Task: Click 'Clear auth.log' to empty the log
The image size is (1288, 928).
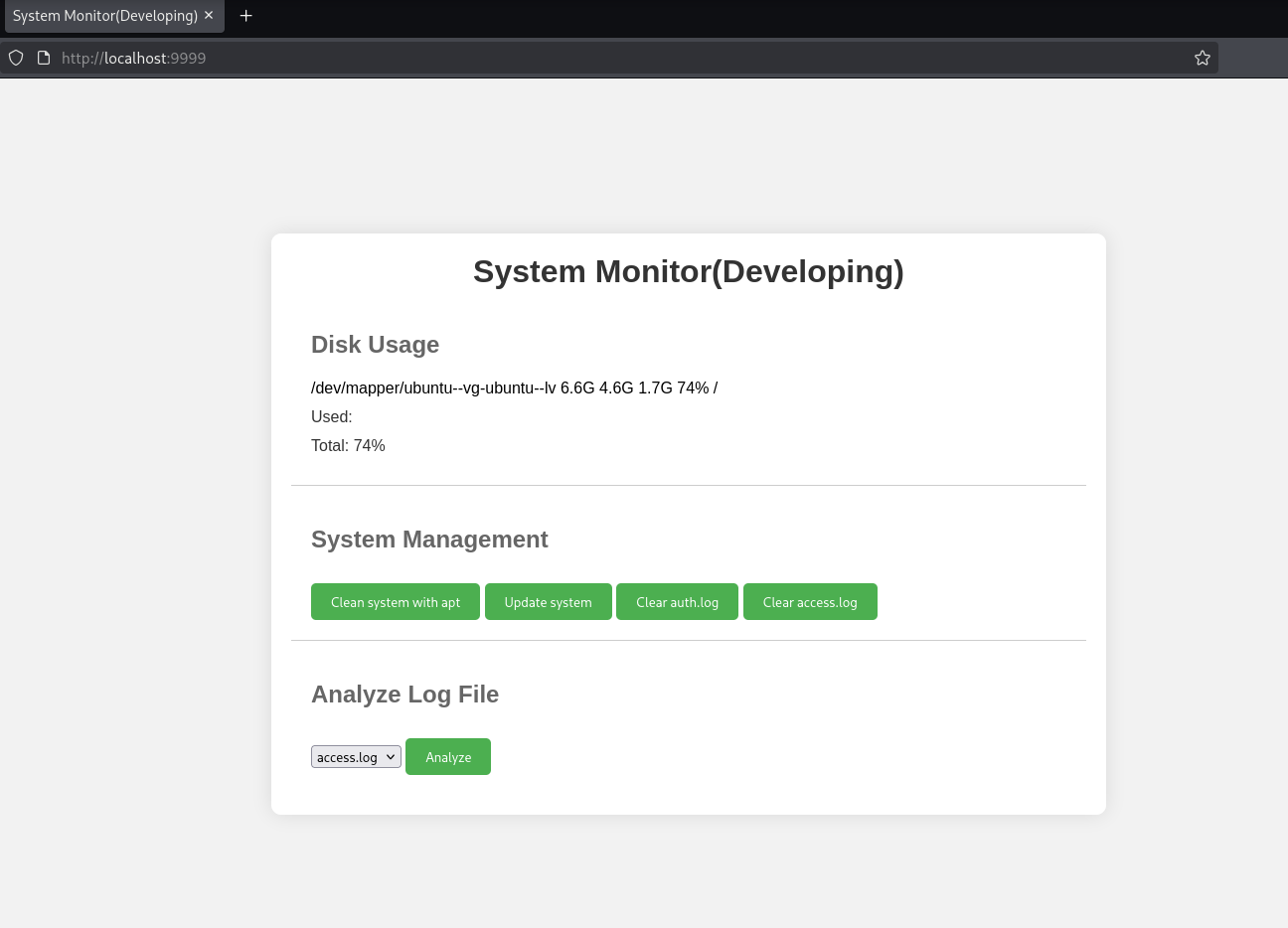Action: 677,601
